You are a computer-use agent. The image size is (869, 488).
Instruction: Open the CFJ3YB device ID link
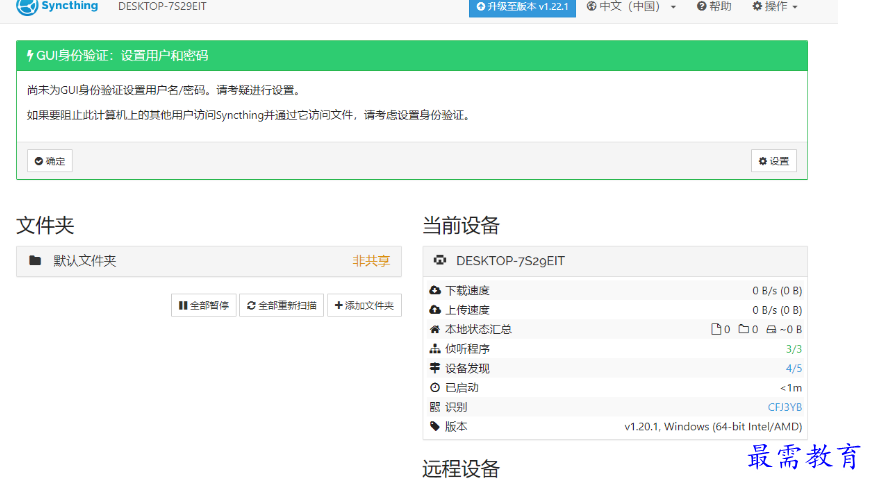785,407
